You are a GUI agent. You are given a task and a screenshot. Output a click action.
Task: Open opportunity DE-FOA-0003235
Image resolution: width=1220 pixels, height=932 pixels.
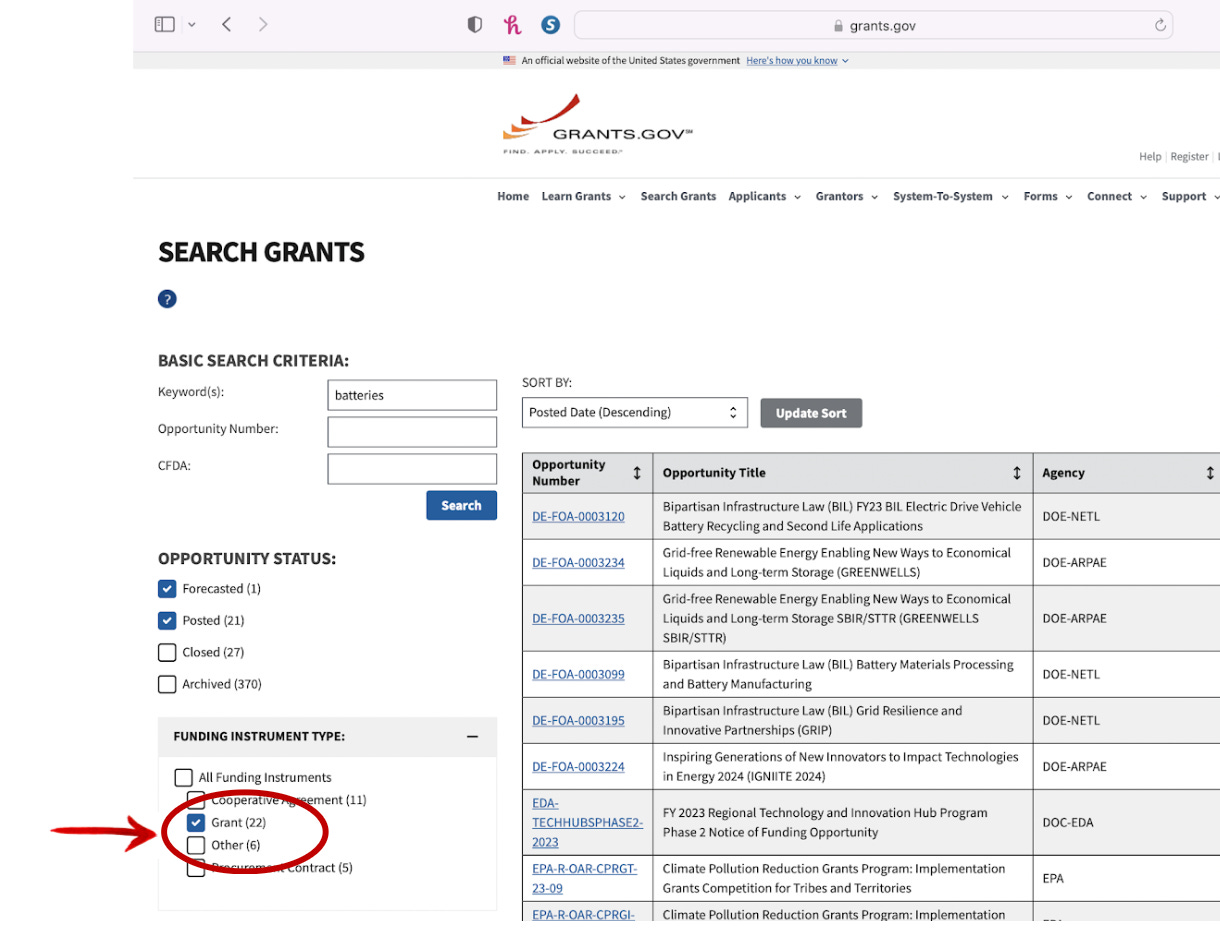pyautogui.click(x=578, y=619)
